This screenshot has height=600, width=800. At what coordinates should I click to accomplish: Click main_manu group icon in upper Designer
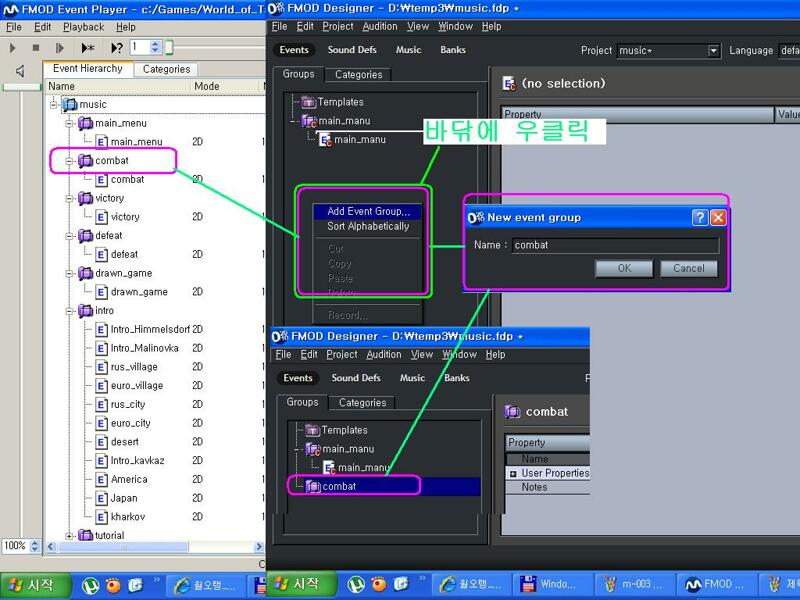click(309, 121)
